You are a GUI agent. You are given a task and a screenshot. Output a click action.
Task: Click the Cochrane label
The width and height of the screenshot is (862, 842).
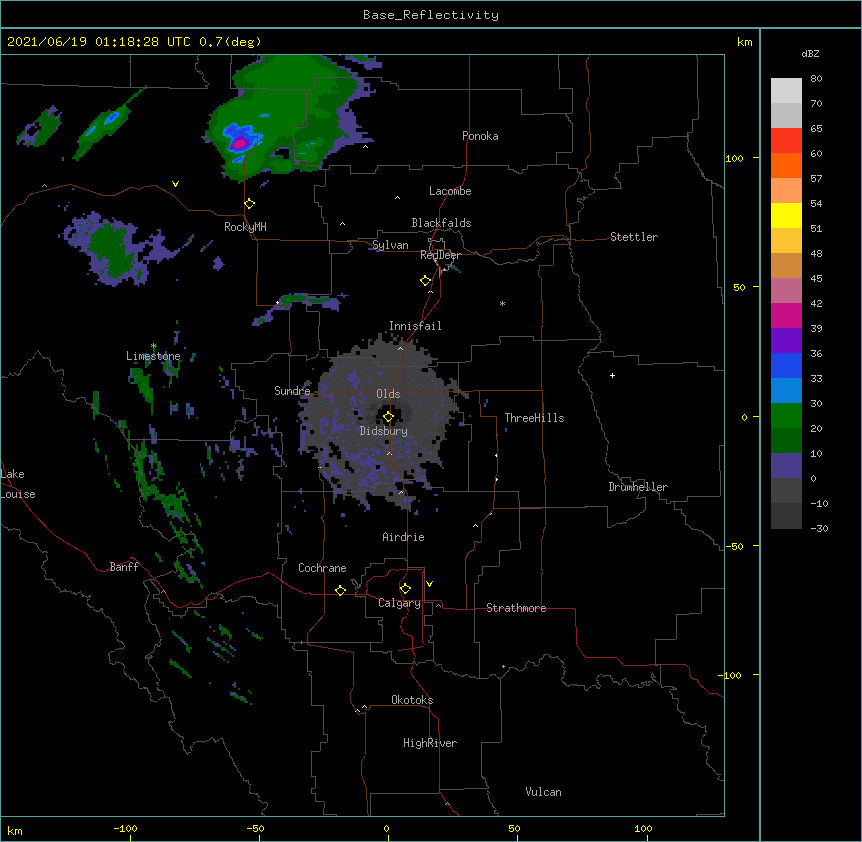[x=322, y=568]
